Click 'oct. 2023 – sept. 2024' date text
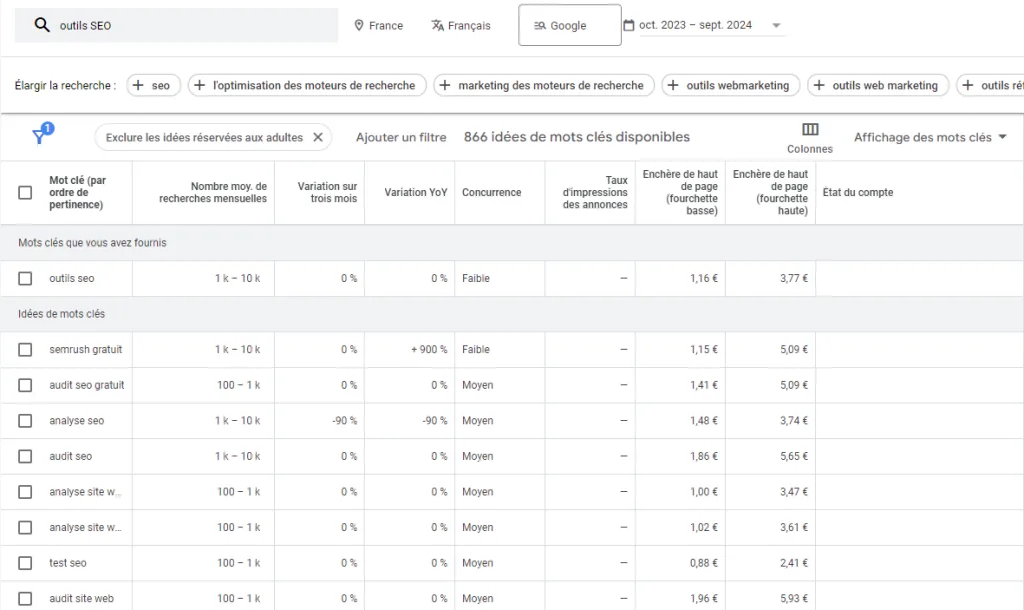1024x610 pixels. 695,25
